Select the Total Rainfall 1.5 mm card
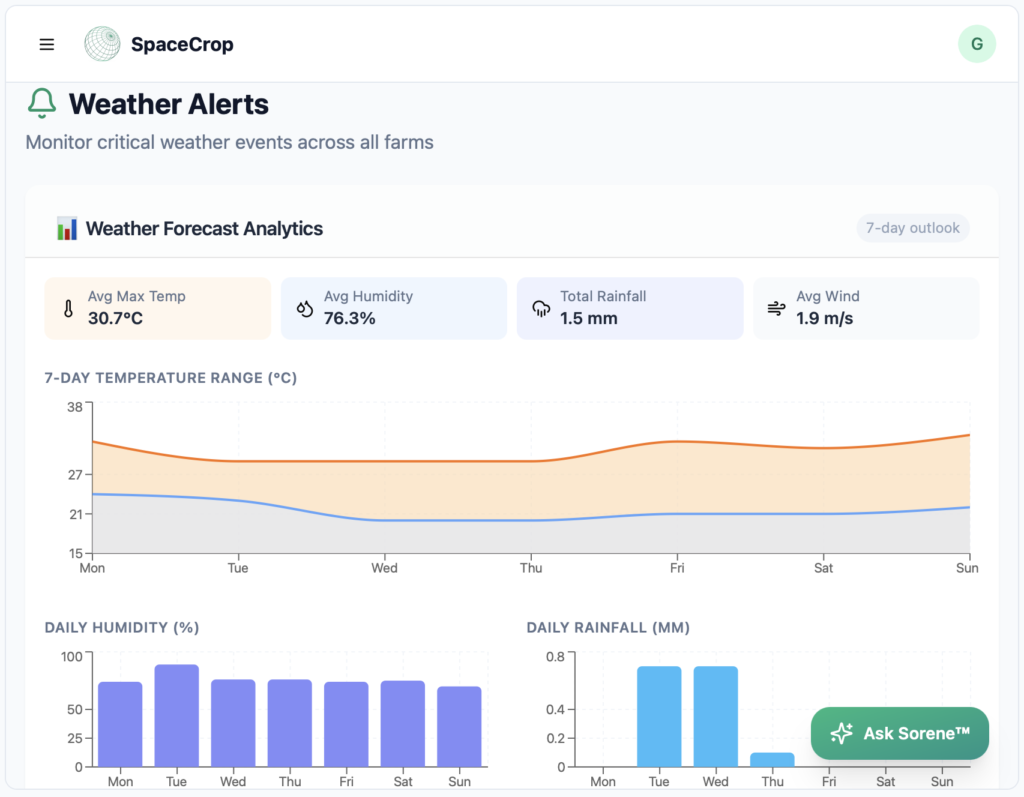 pyautogui.click(x=630, y=308)
